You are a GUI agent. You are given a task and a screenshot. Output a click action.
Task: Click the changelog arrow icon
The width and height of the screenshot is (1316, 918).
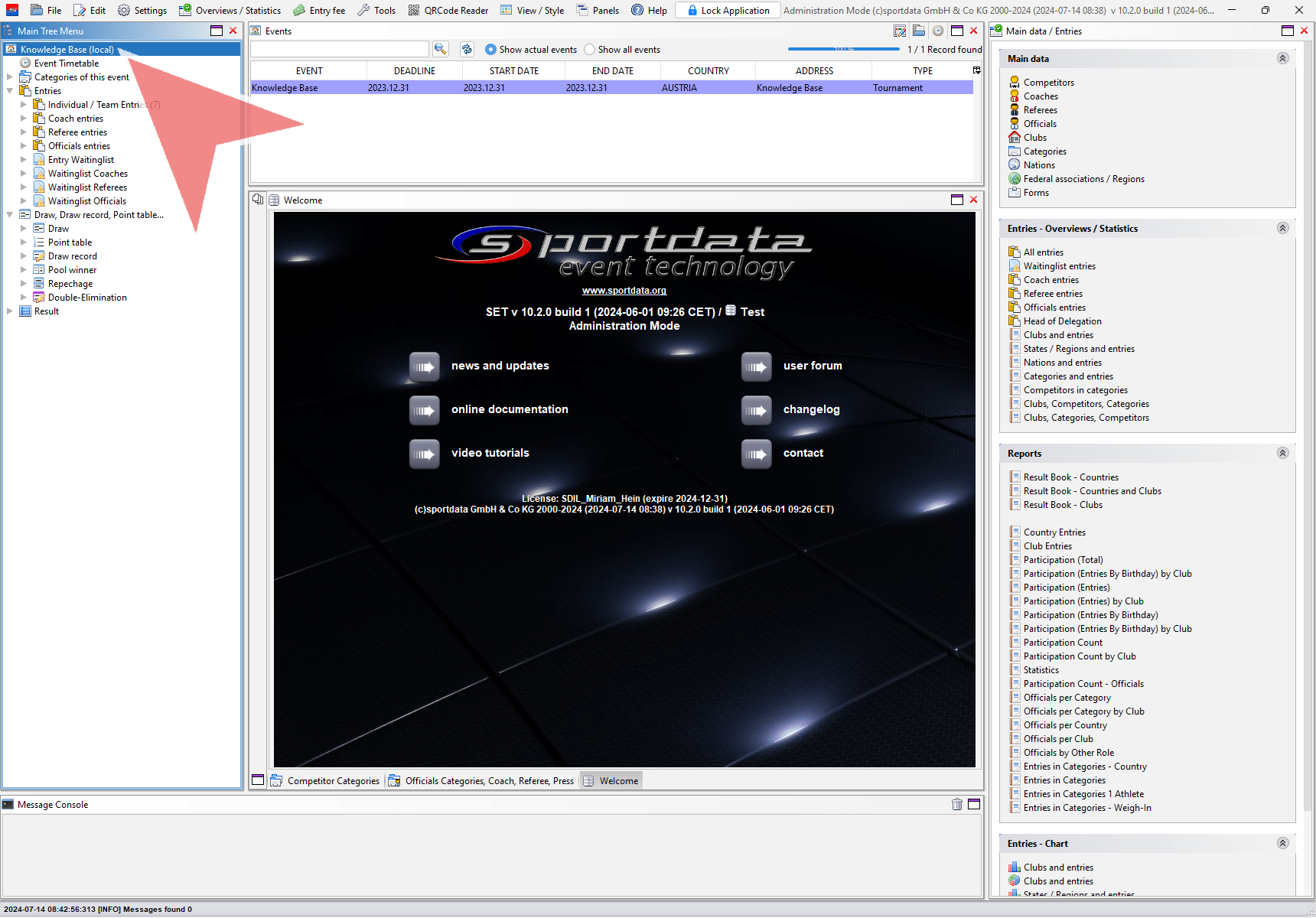point(756,410)
